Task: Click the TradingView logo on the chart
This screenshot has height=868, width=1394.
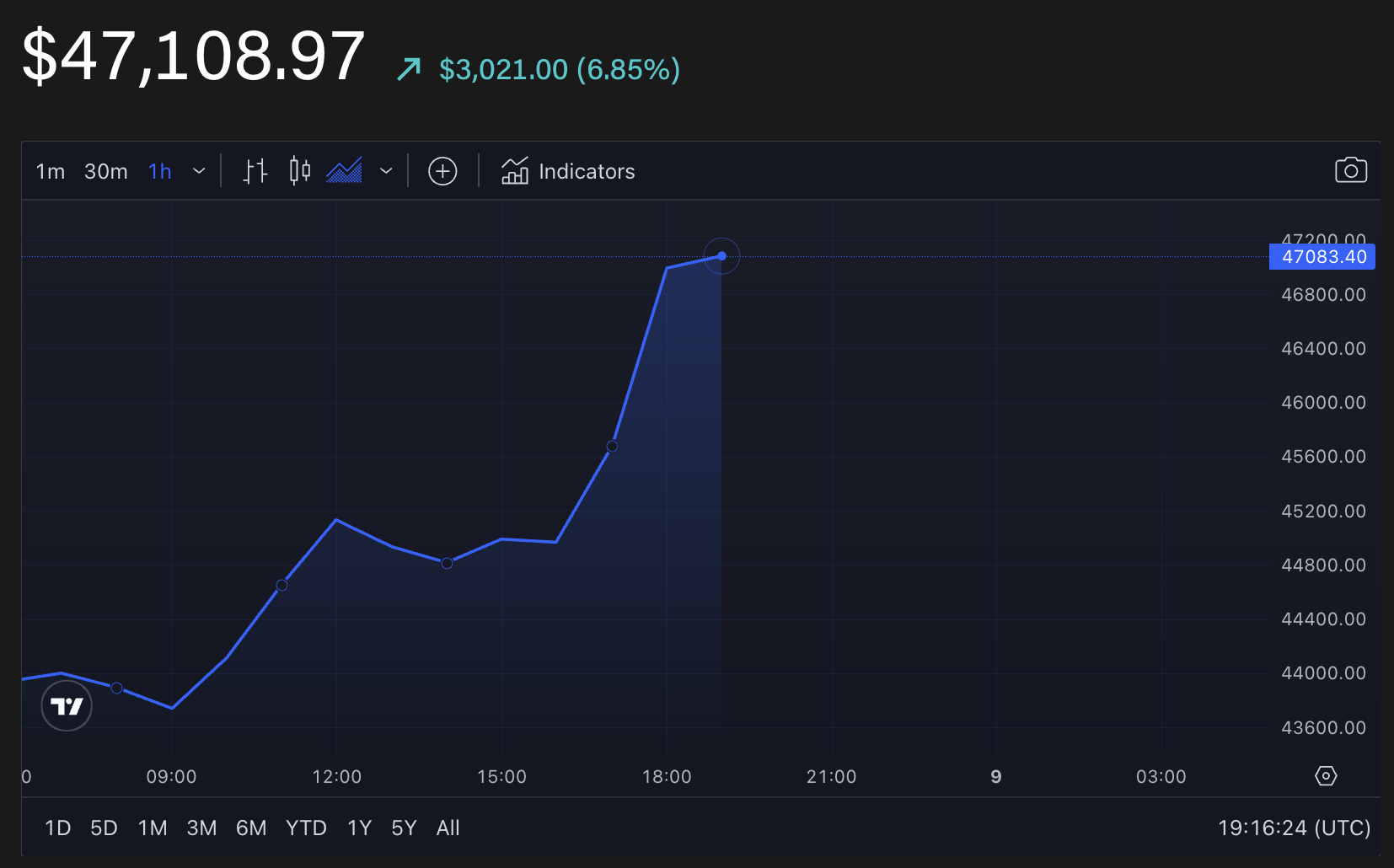Action: point(67,705)
